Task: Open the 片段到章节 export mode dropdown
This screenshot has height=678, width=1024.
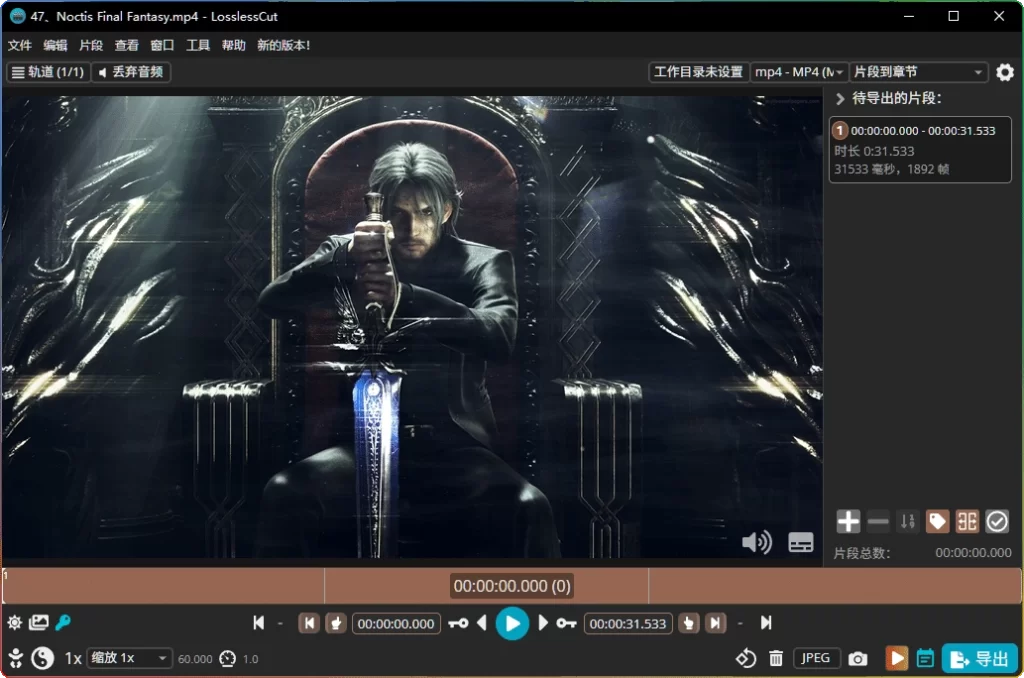Action: 920,72
